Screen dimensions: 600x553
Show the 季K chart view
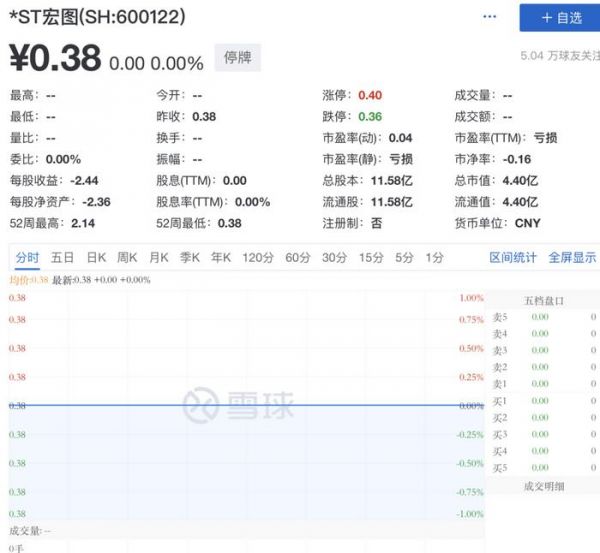(x=190, y=258)
